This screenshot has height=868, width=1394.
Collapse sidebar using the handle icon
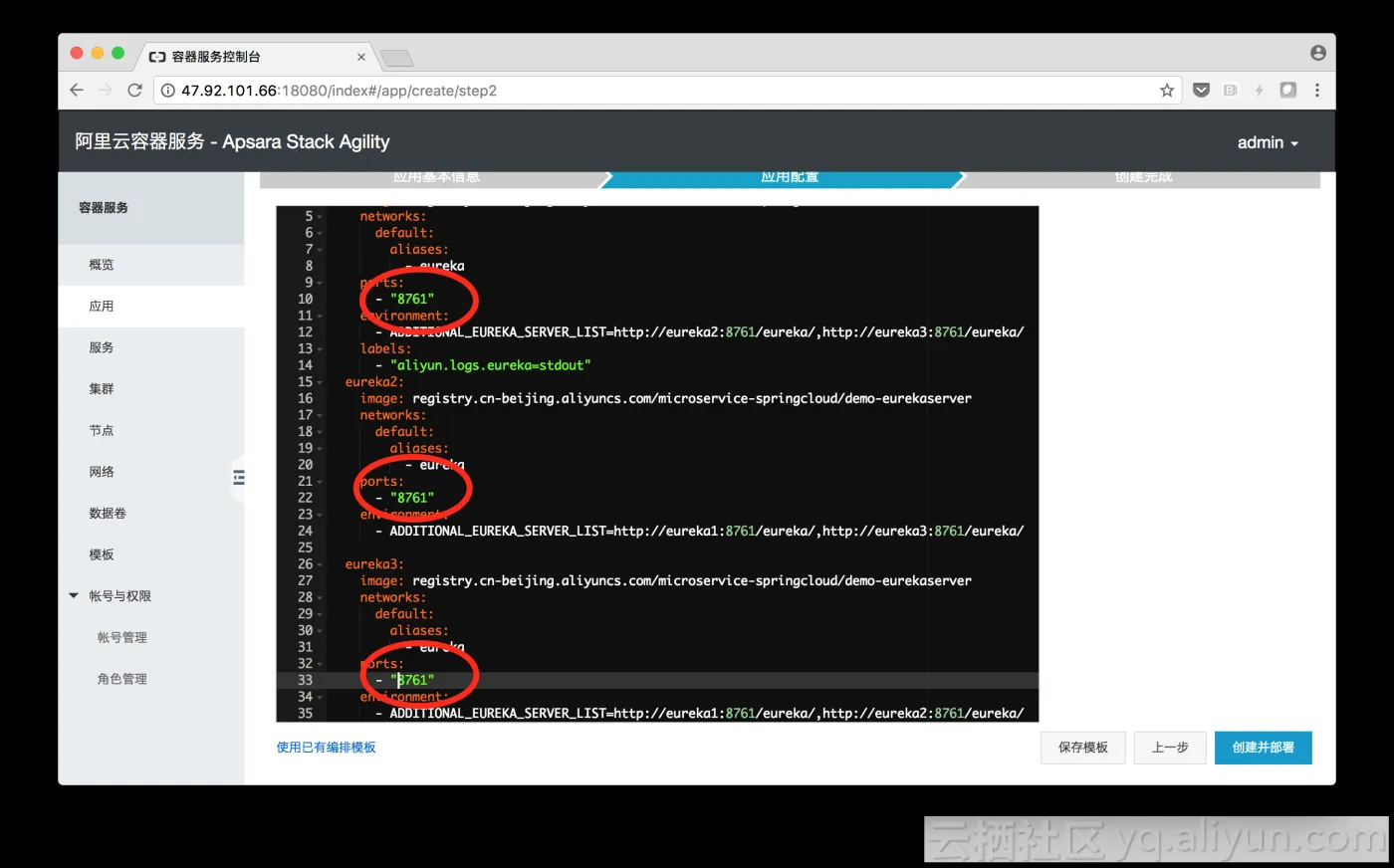pos(238,478)
